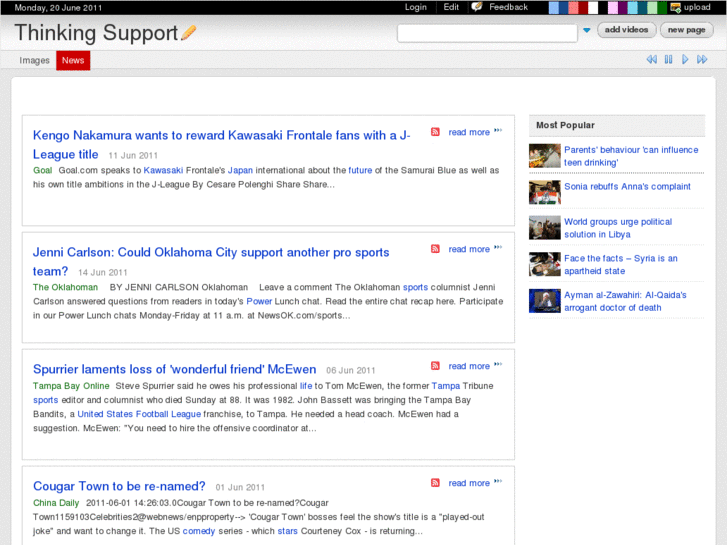
Task: Click United States Football League link
Action: click(x=139, y=414)
